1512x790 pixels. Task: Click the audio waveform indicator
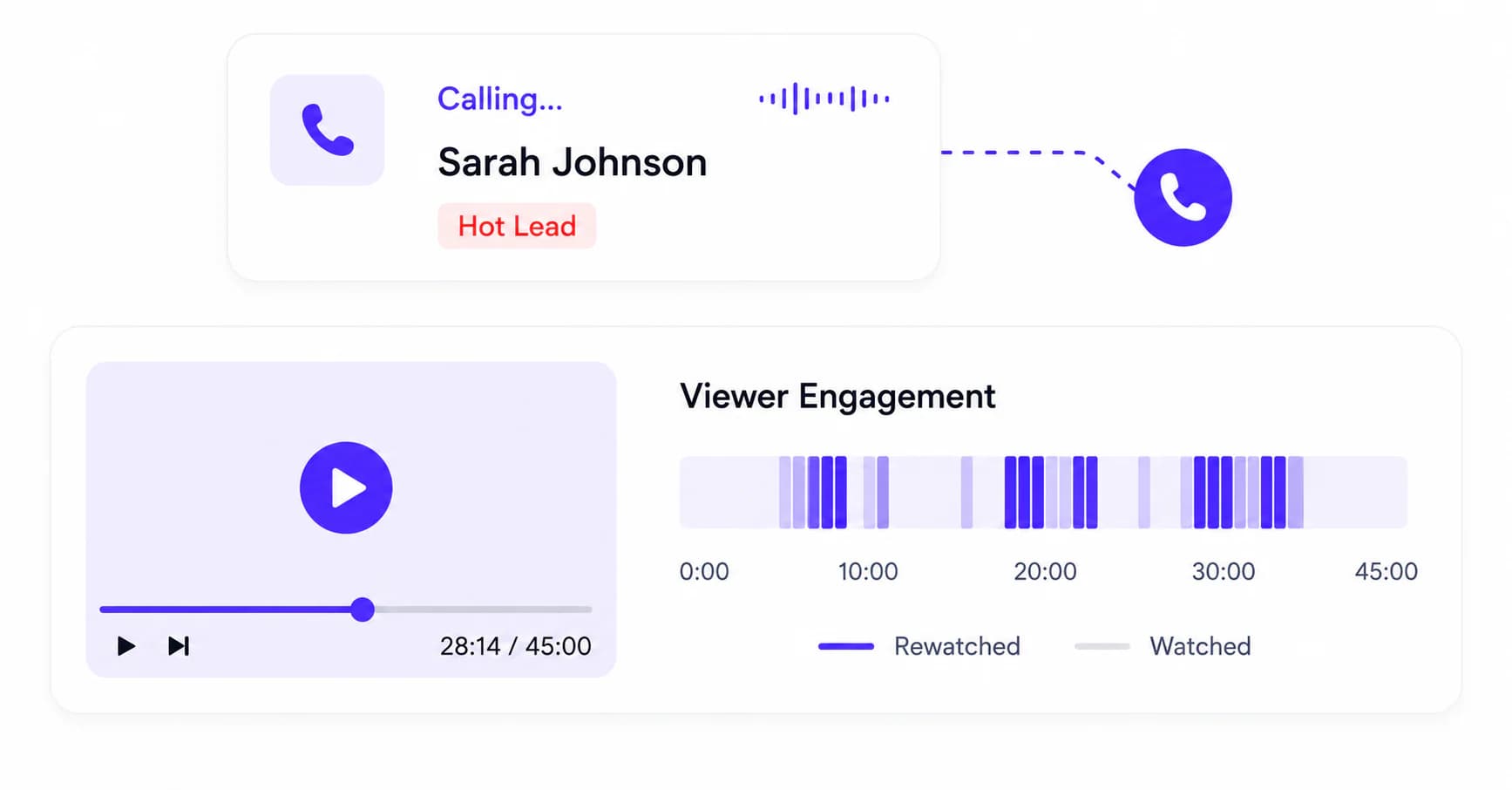point(824,99)
